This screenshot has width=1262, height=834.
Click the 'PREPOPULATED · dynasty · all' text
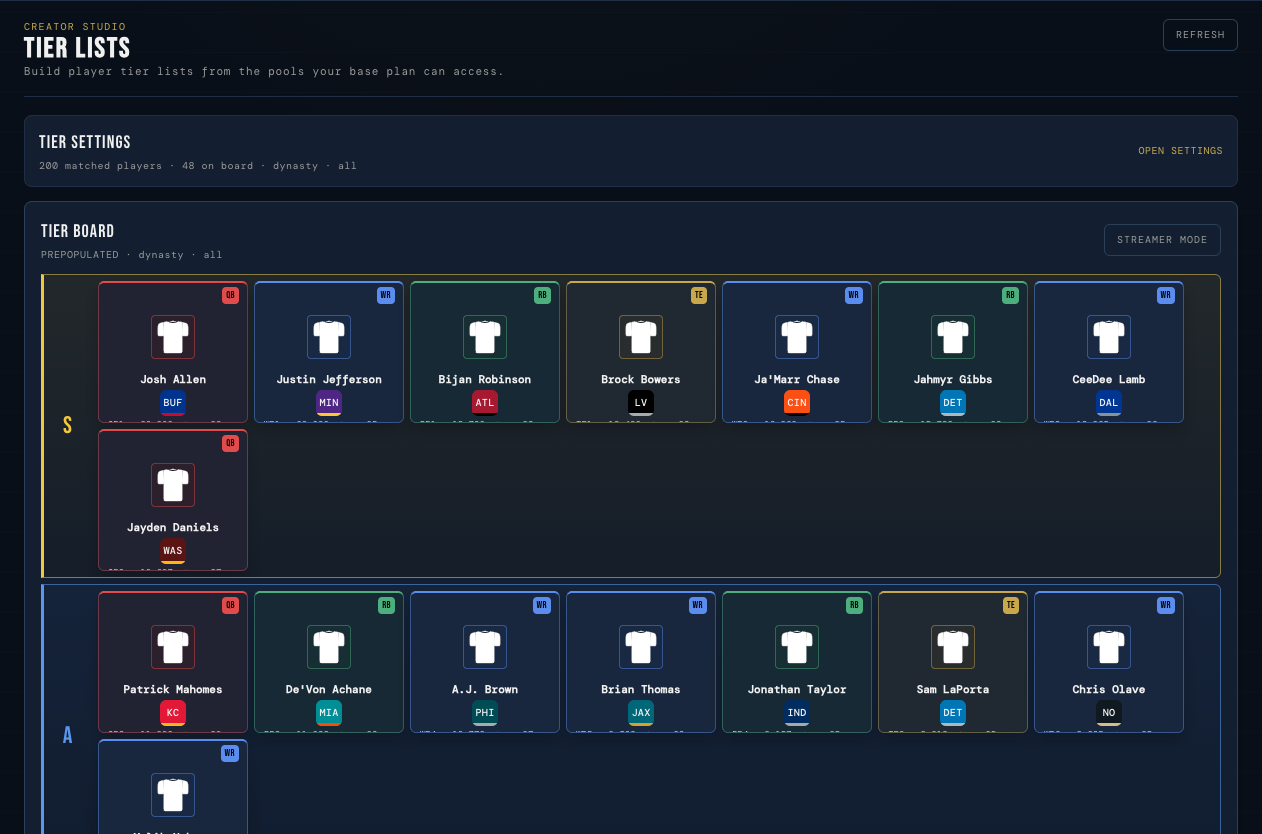[132, 255]
